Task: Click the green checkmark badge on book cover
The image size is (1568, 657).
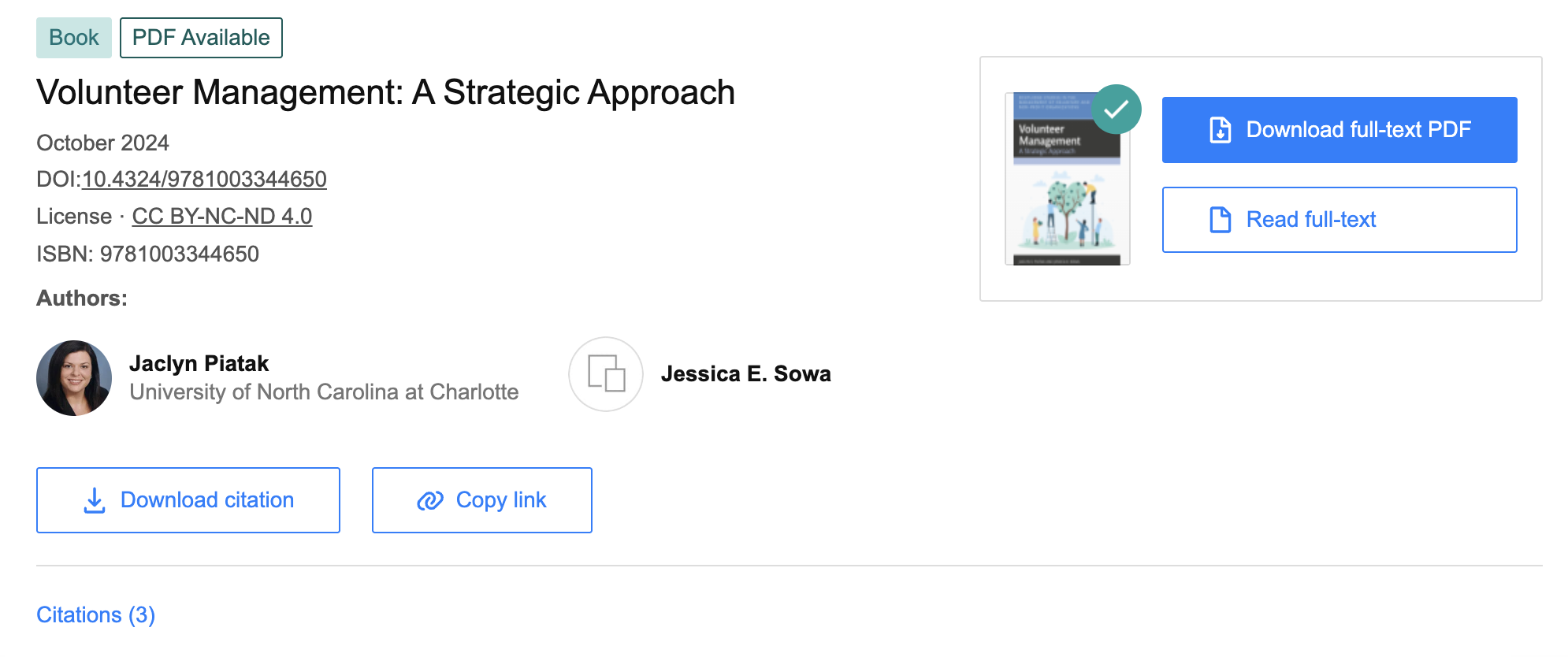Action: coord(1117,109)
